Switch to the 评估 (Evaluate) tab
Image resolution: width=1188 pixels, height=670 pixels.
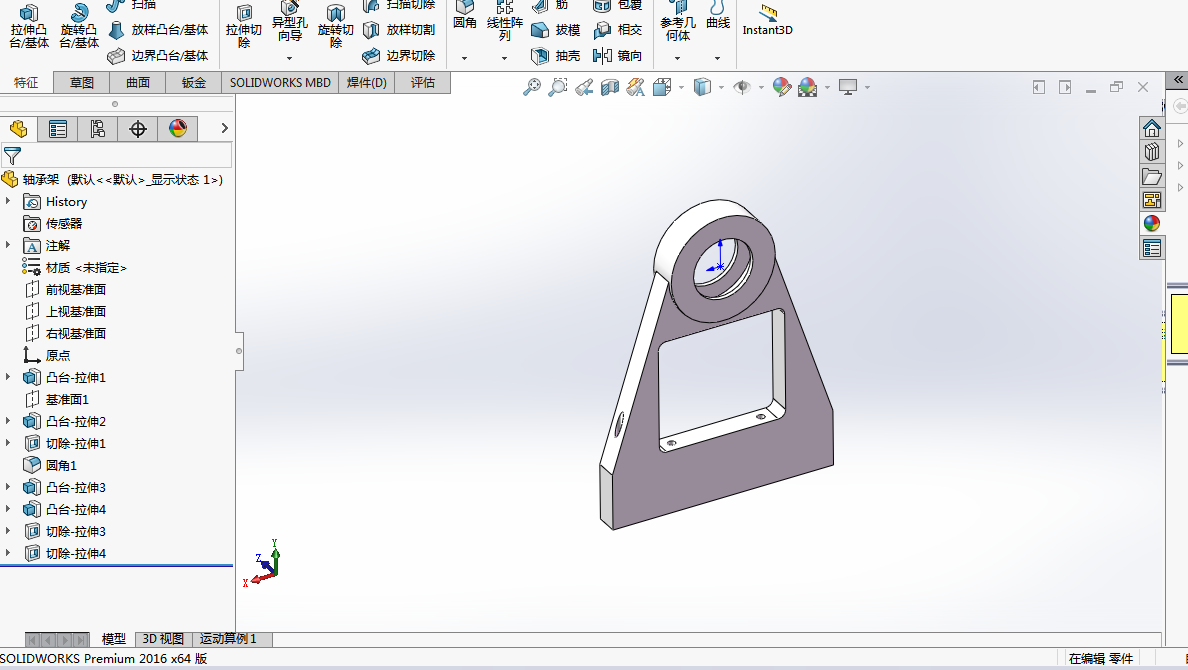pyautogui.click(x=423, y=83)
